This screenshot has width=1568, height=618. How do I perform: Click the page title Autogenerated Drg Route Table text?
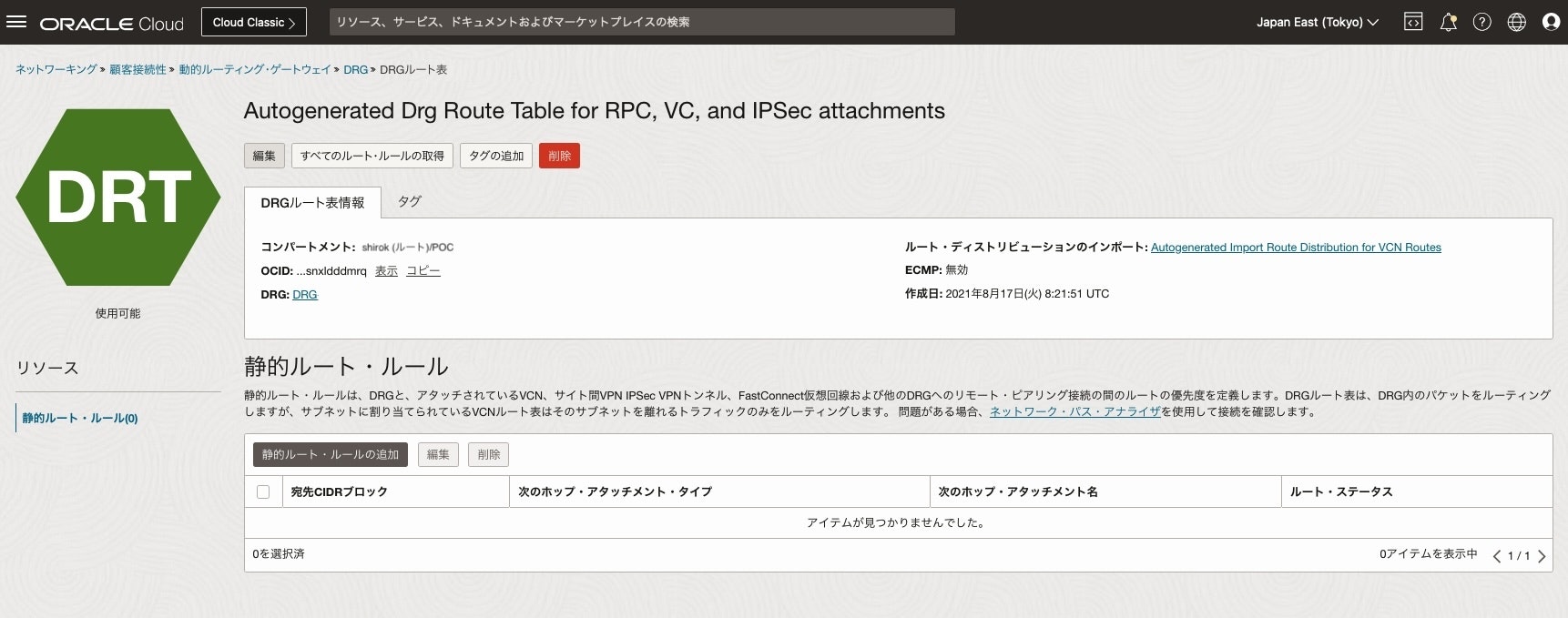pos(595,111)
